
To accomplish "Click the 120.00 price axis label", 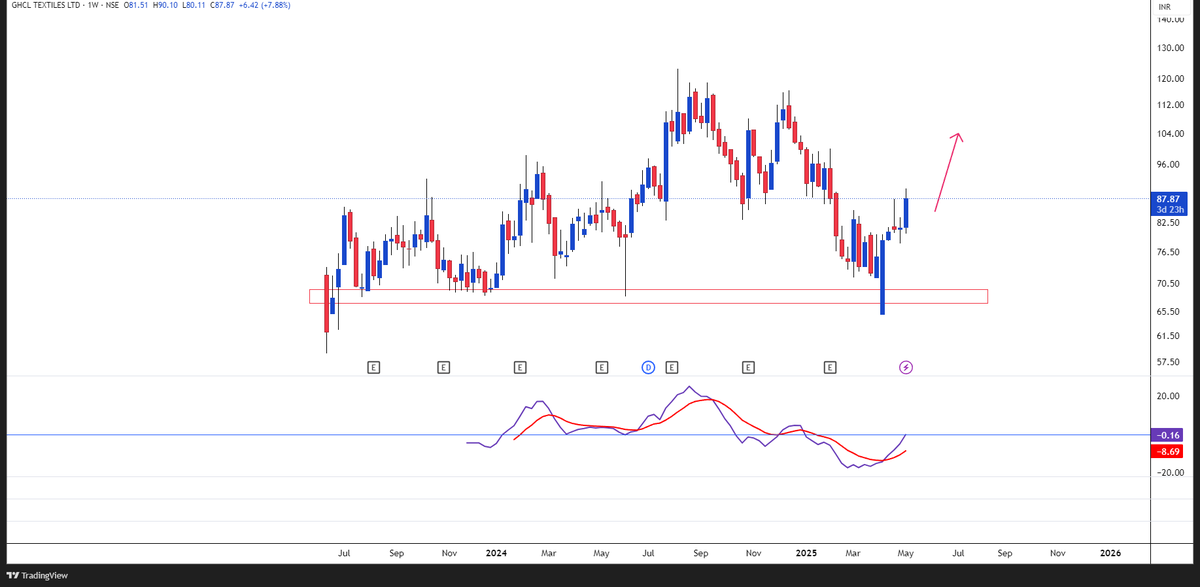I will pos(1170,79).
